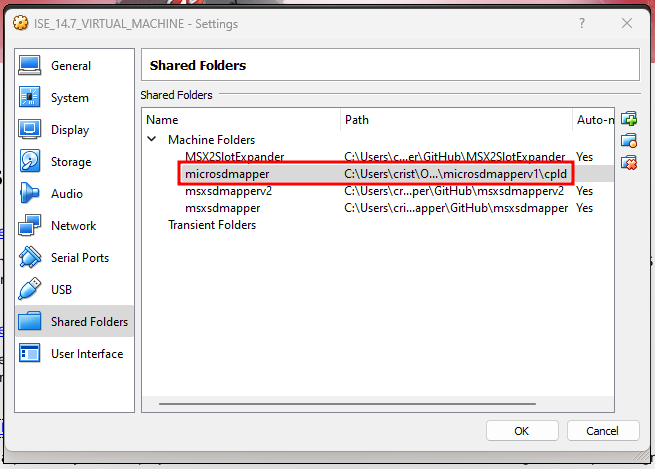Select the Network adapters icon
The image size is (655, 469).
(30, 226)
